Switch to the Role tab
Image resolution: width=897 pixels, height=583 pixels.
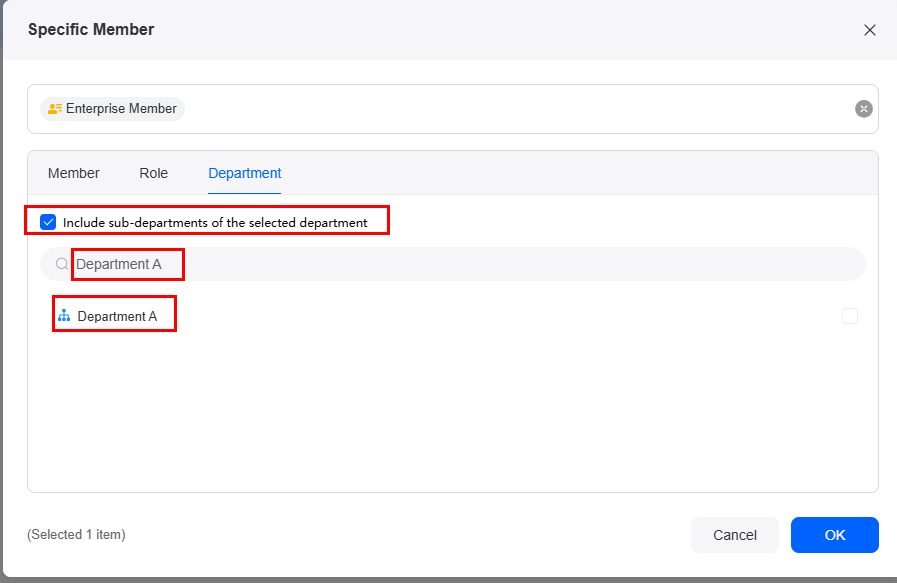(153, 173)
